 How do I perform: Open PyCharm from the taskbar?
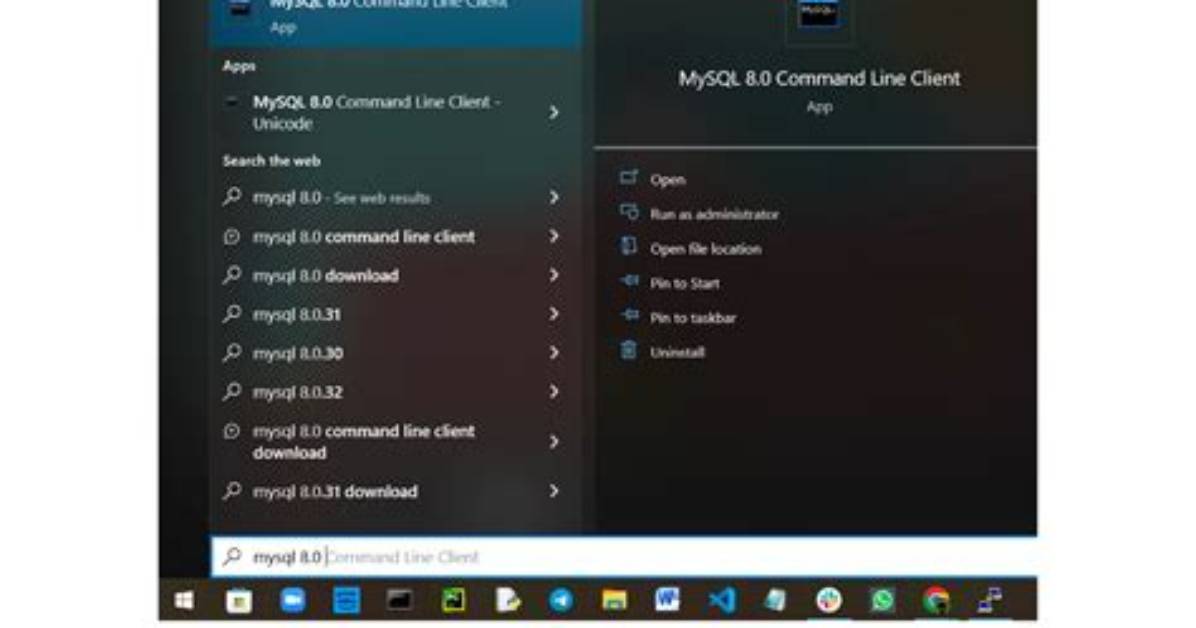[454, 601]
